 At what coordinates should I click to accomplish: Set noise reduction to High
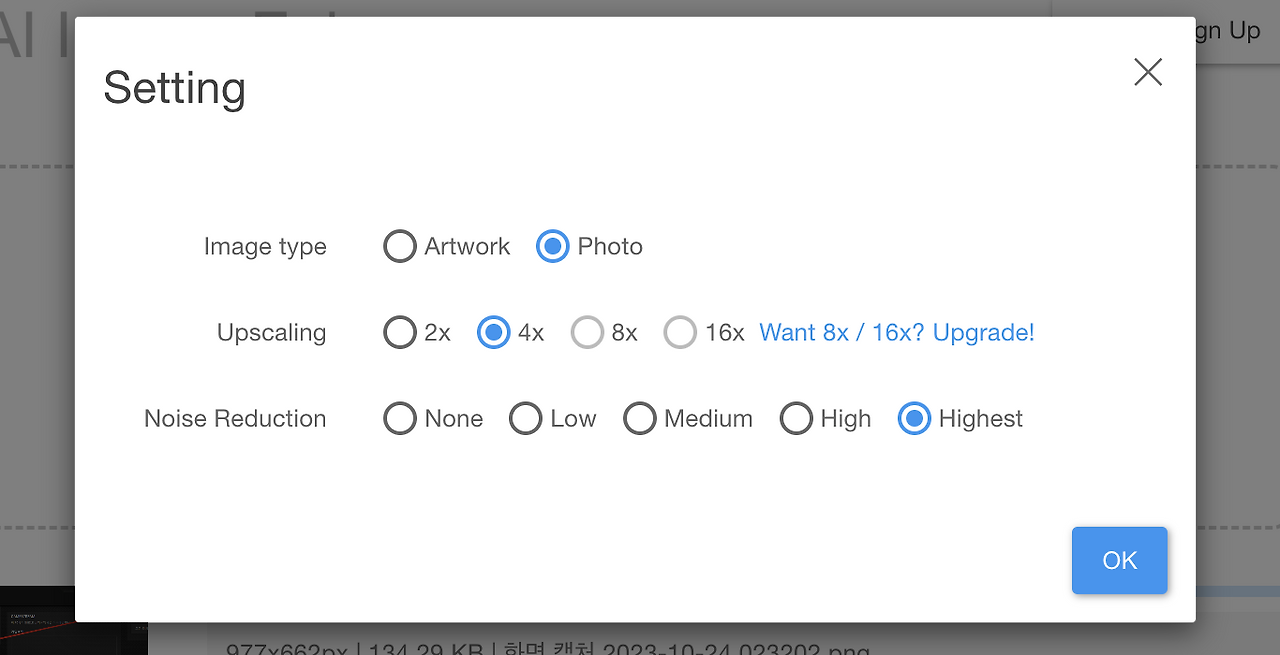(796, 418)
